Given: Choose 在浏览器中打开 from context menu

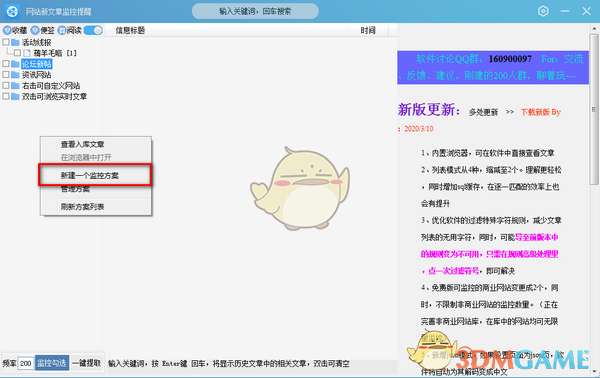Looking at the screenshot, I should (86, 157).
